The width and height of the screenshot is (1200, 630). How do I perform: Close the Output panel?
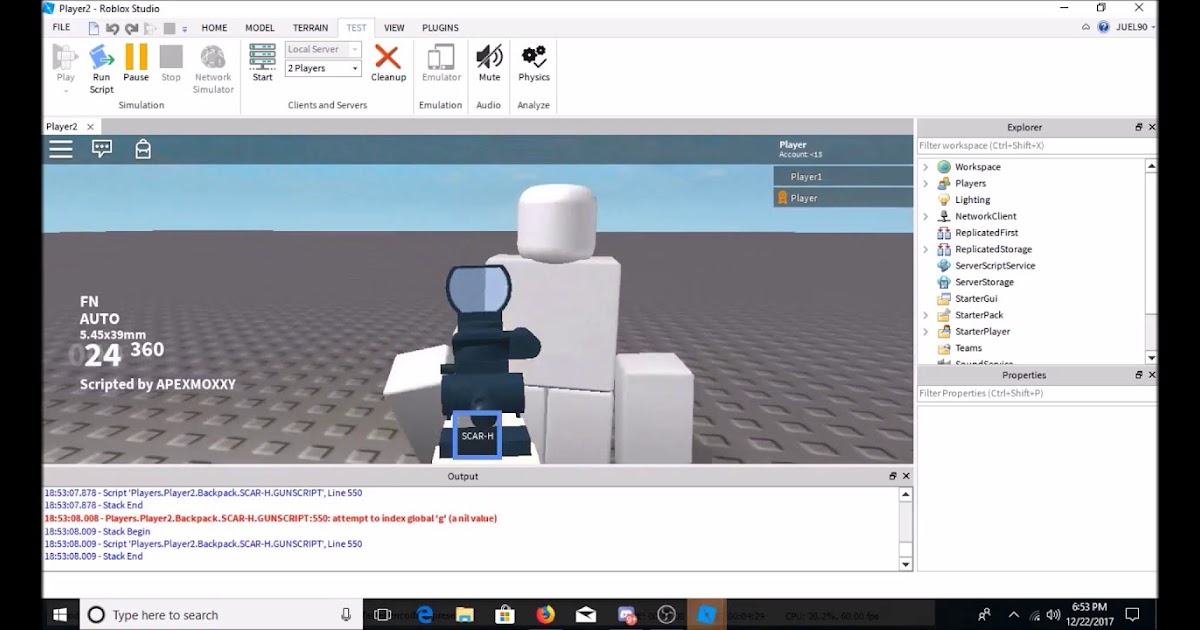click(x=906, y=476)
